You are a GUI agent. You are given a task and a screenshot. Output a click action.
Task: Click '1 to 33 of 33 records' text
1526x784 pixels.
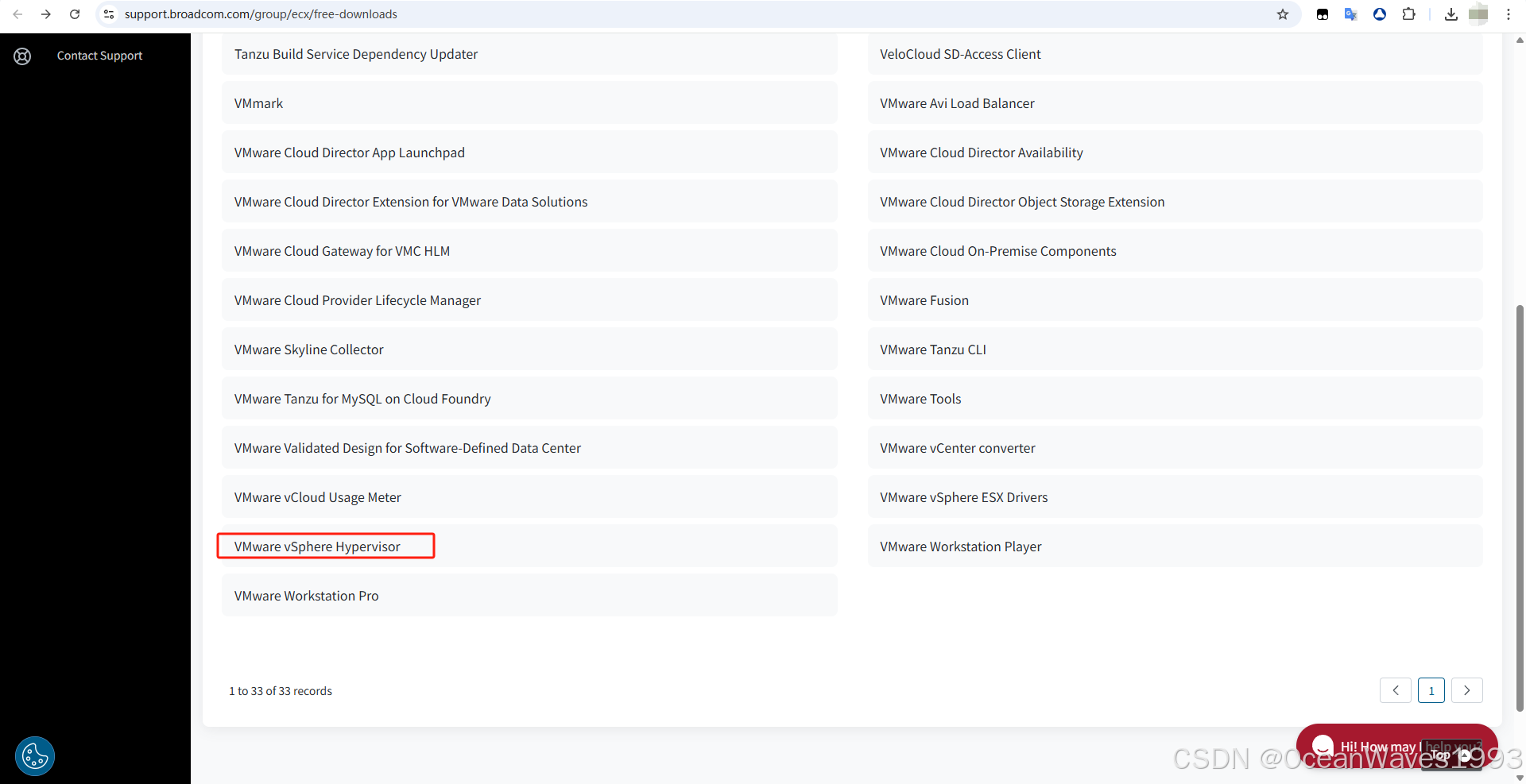tap(281, 691)
